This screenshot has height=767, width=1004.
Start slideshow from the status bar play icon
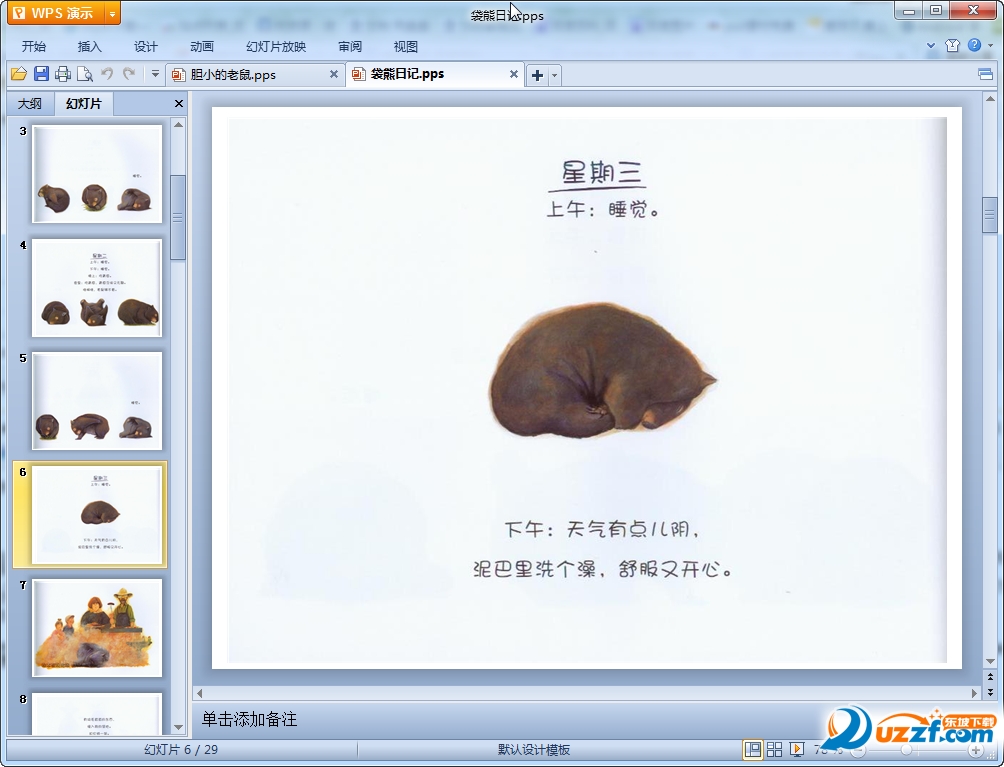pyautogui.click(x=797, y=749)
